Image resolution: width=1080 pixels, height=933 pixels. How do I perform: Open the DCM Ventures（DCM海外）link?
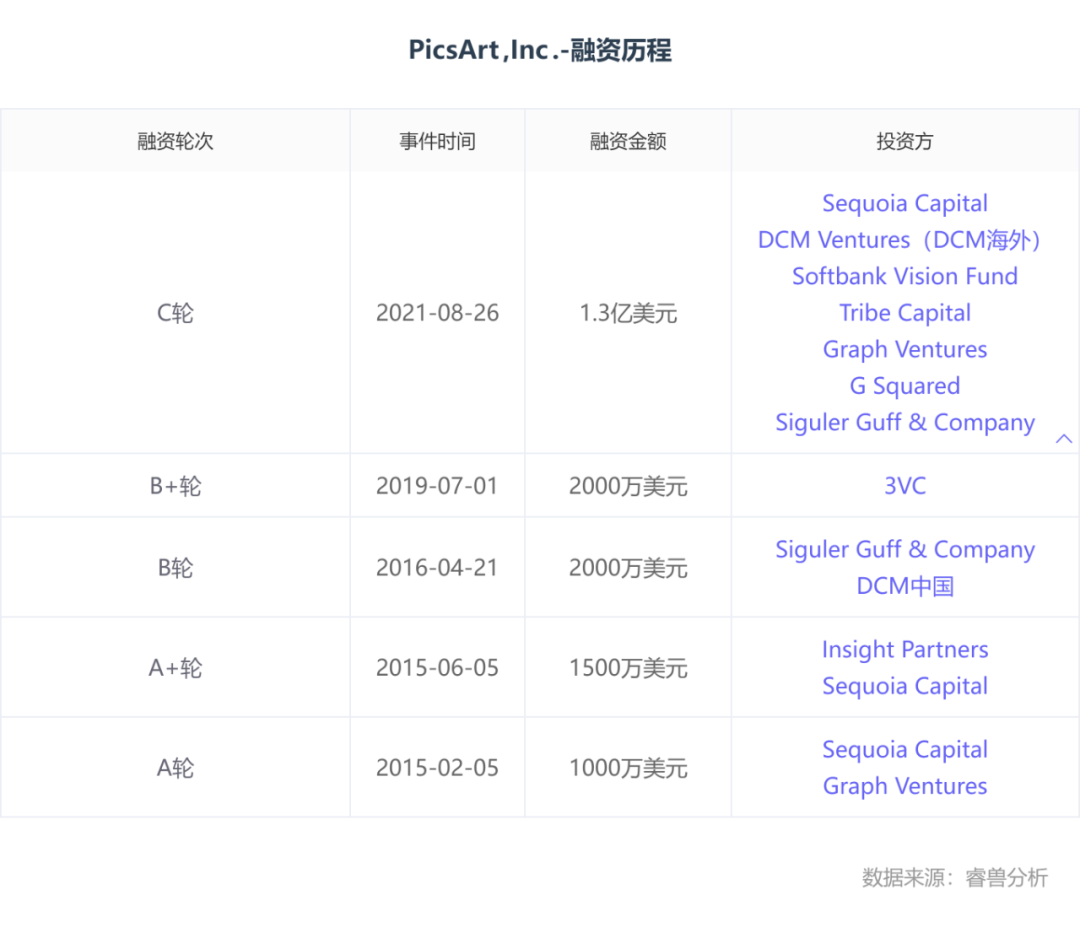(905, 240)
